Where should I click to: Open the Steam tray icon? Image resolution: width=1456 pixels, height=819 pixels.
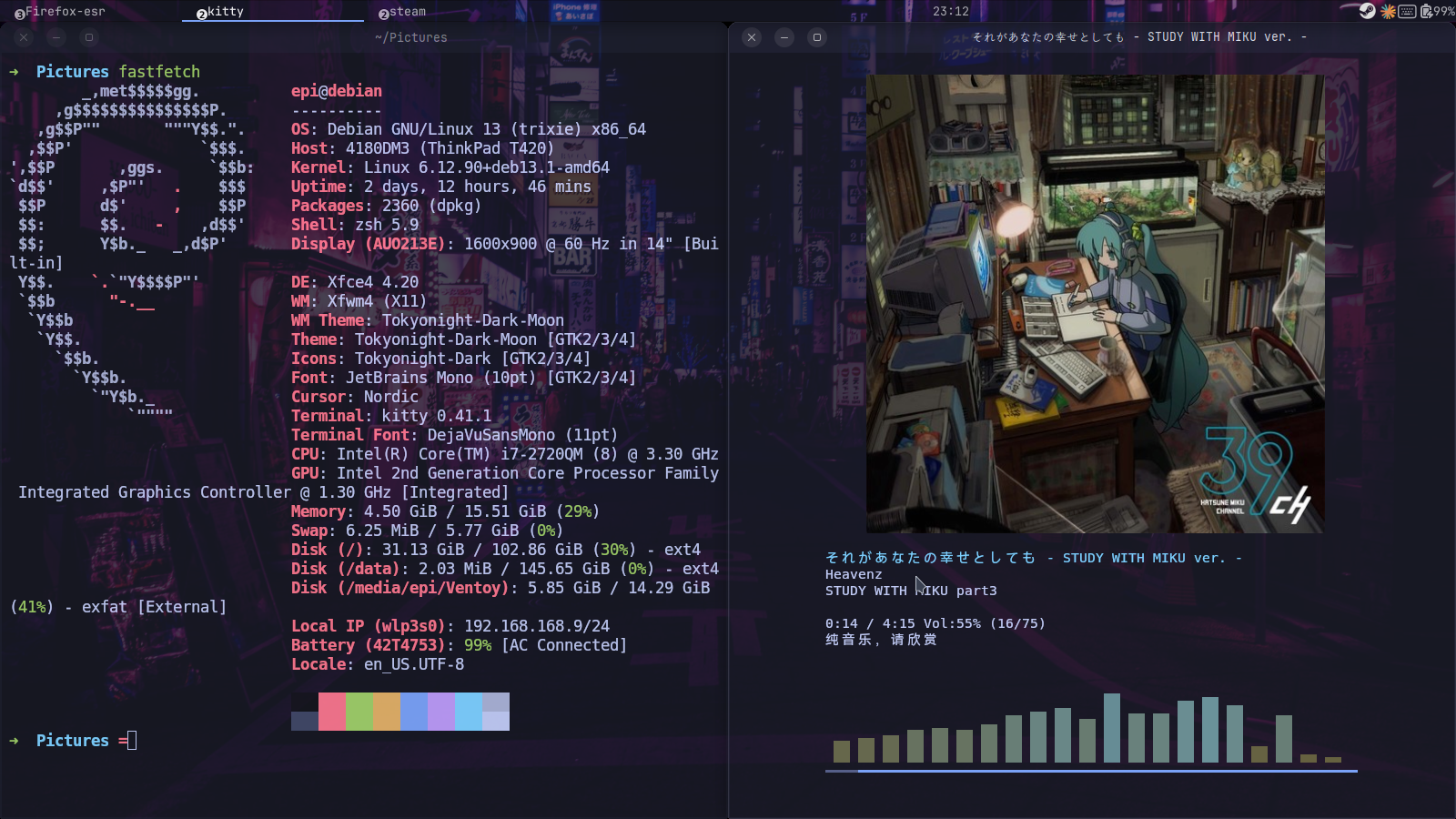(1367, 11)
